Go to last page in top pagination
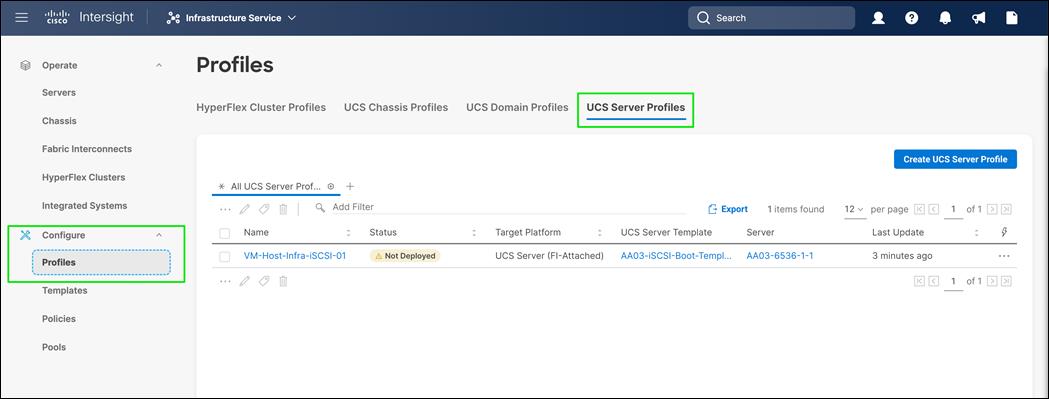 [x=1006, y=209]
